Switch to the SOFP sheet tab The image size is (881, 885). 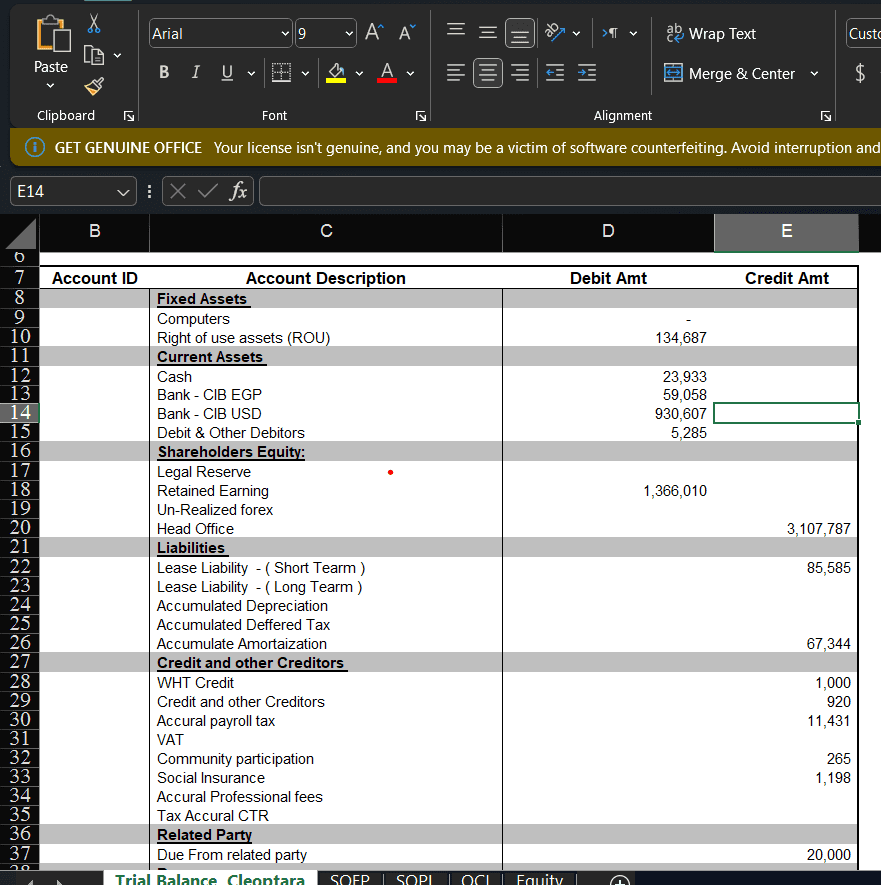pos(349,880)
